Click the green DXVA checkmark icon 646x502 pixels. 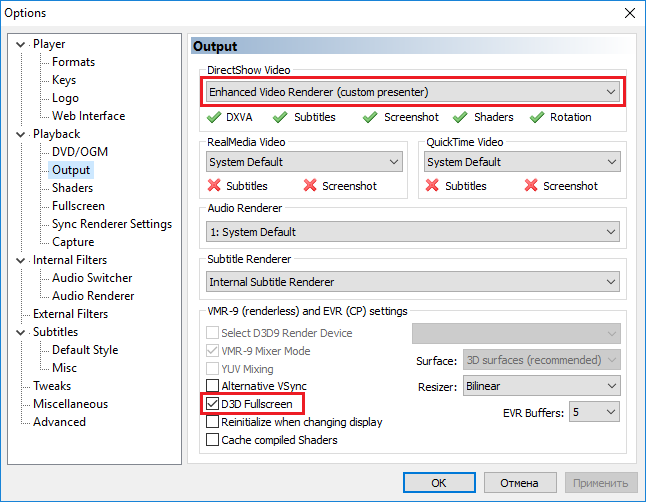pyautogui.click(x=213, y=117)
